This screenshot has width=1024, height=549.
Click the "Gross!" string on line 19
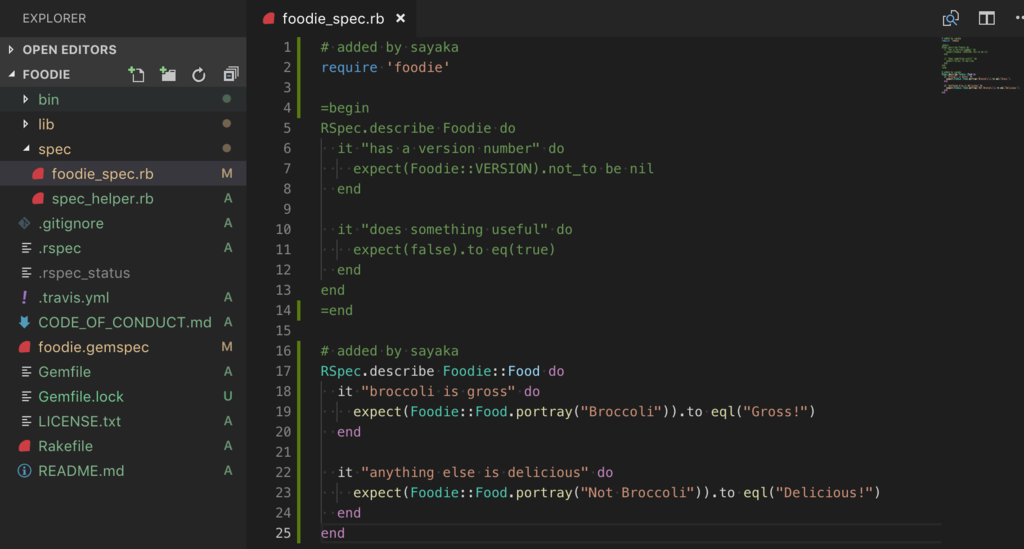click(x=775, y=412)
